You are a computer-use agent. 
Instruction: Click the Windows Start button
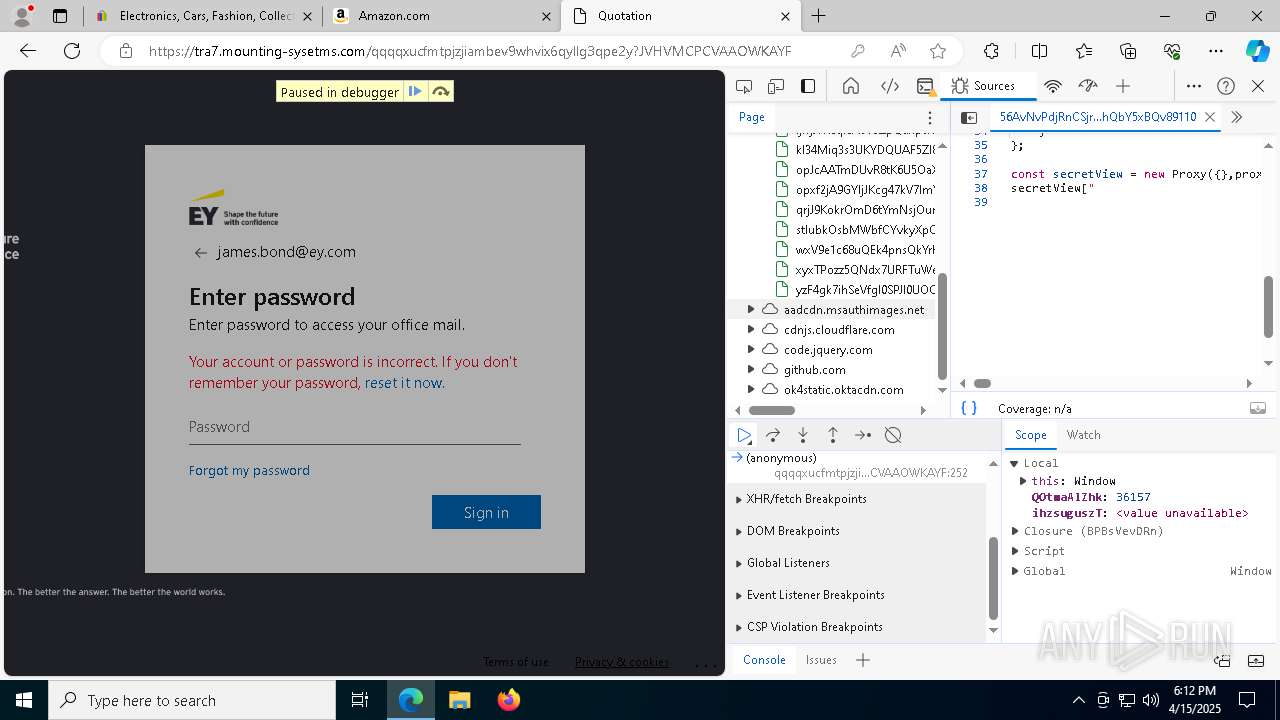[x=24, y=700]
